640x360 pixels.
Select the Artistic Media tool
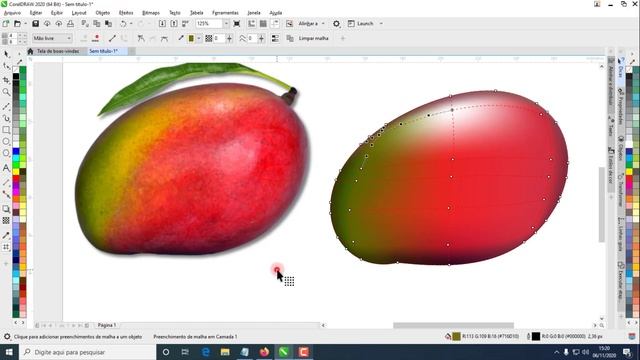tap(6, 118)
